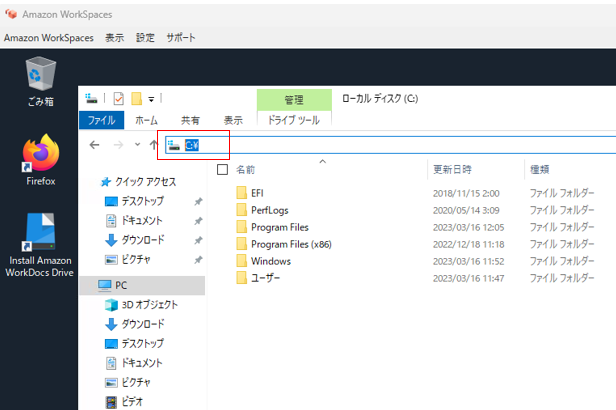Select the Windows folder icon
The height and width of the screenshot is (410, 616).
click(x=242, y=261)
